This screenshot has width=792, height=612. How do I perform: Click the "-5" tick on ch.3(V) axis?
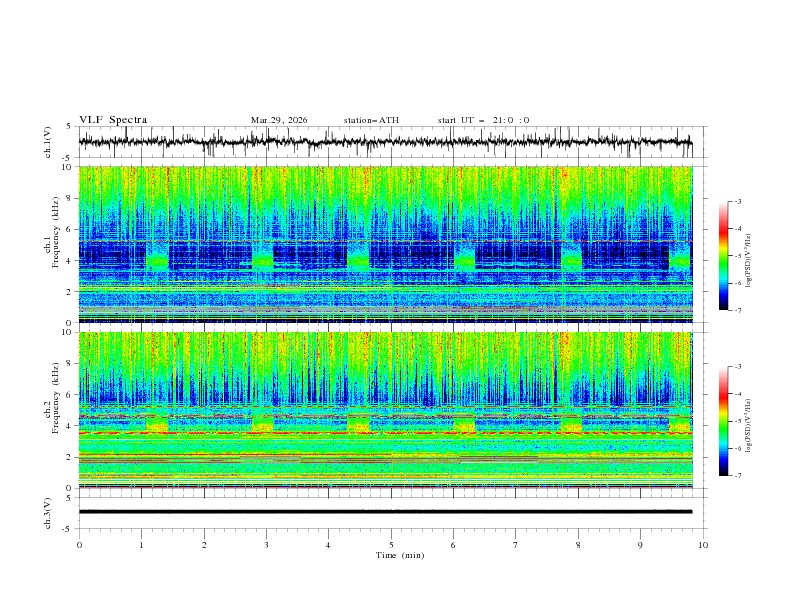pyautogui.click(x=67, y=529)
